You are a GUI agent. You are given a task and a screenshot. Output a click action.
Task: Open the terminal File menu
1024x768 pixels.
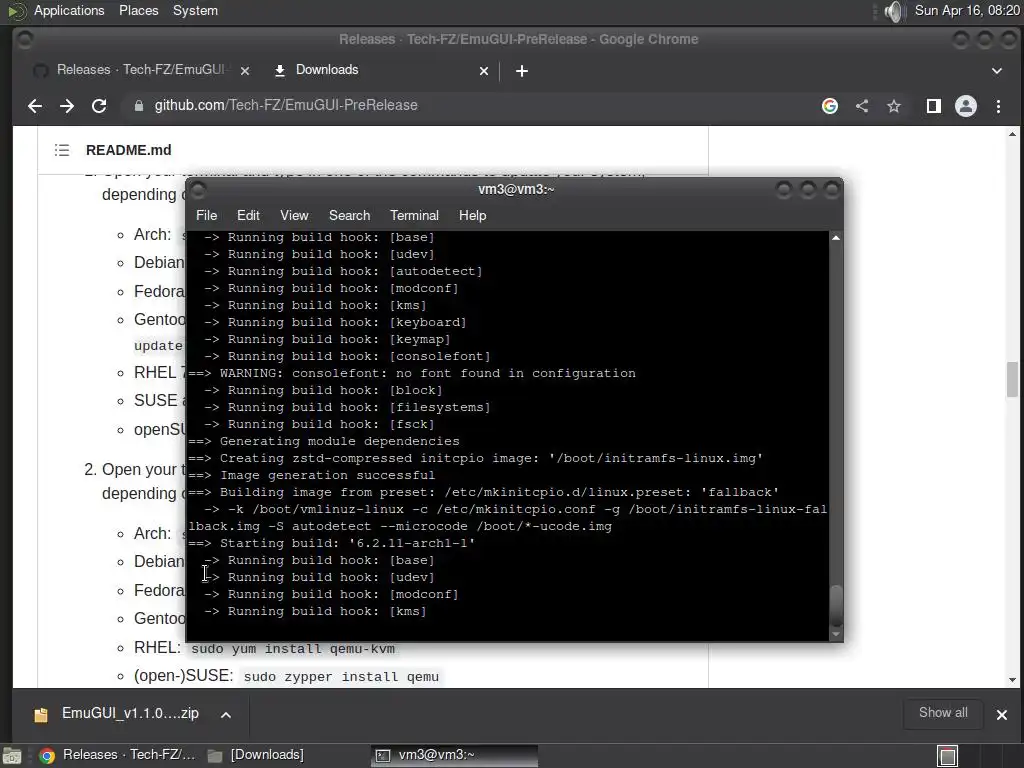[206, 216]
